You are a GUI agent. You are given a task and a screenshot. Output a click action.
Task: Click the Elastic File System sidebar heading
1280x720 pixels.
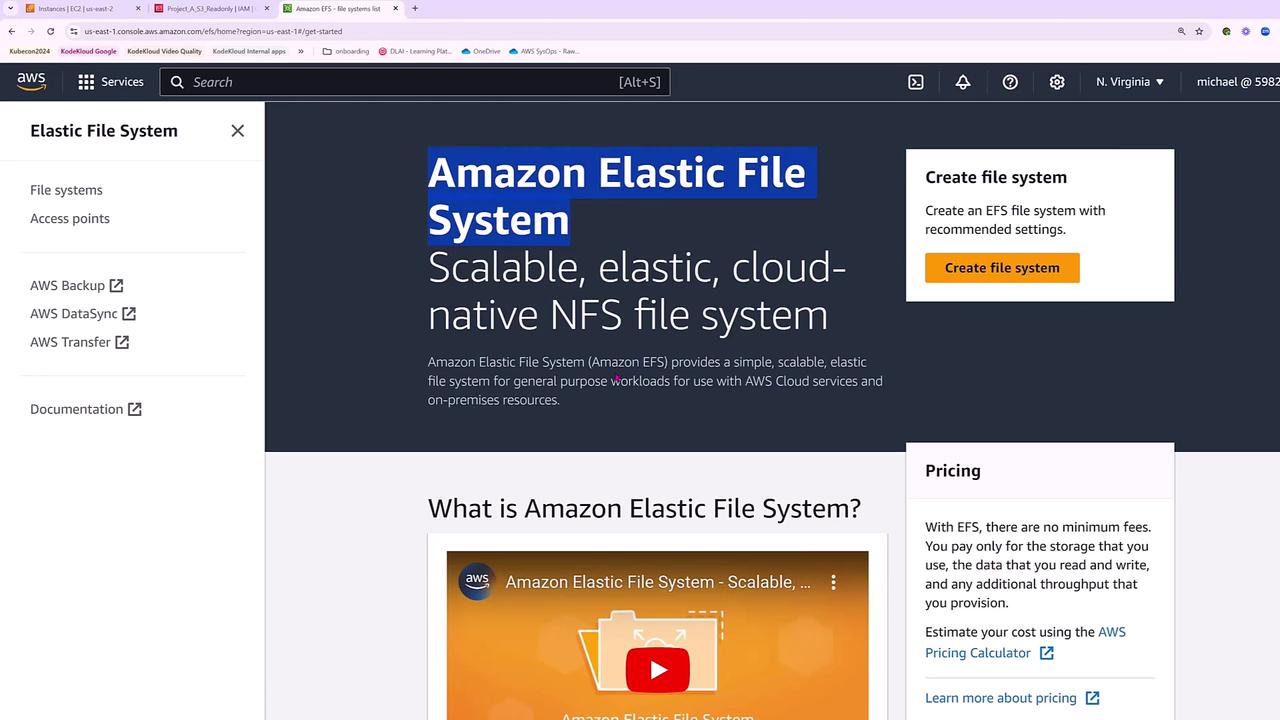pos(104,131)
